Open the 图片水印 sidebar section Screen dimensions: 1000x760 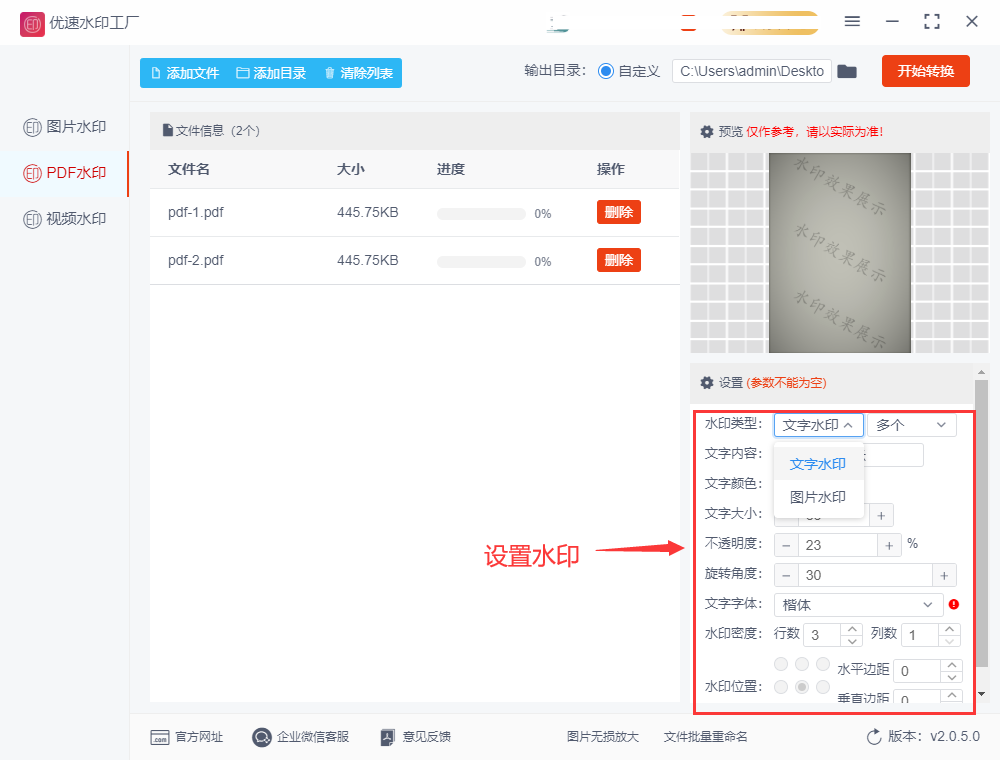(64, 127)
